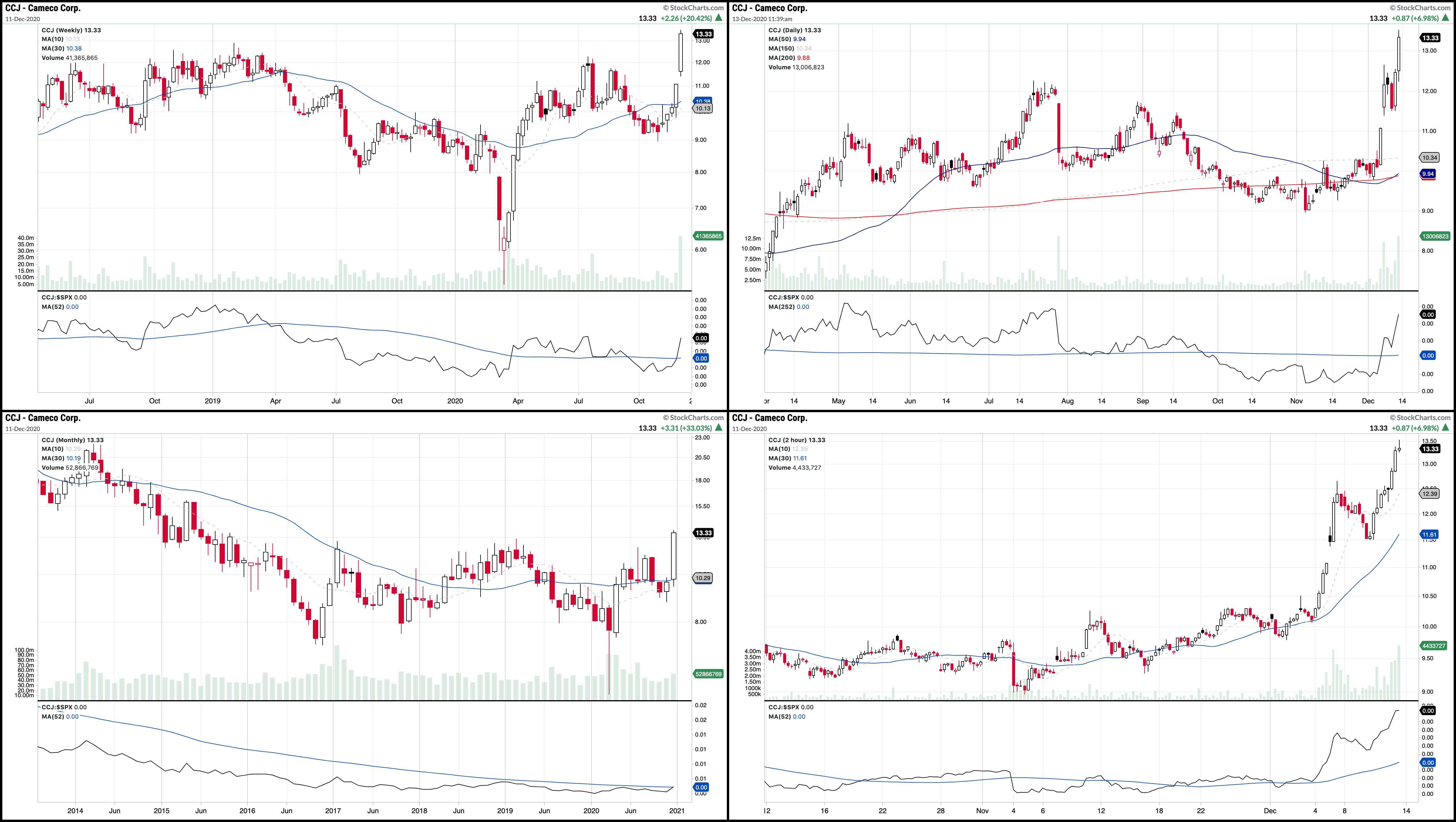Click the green up arrow on 2 hour chart

(1445, 428)
